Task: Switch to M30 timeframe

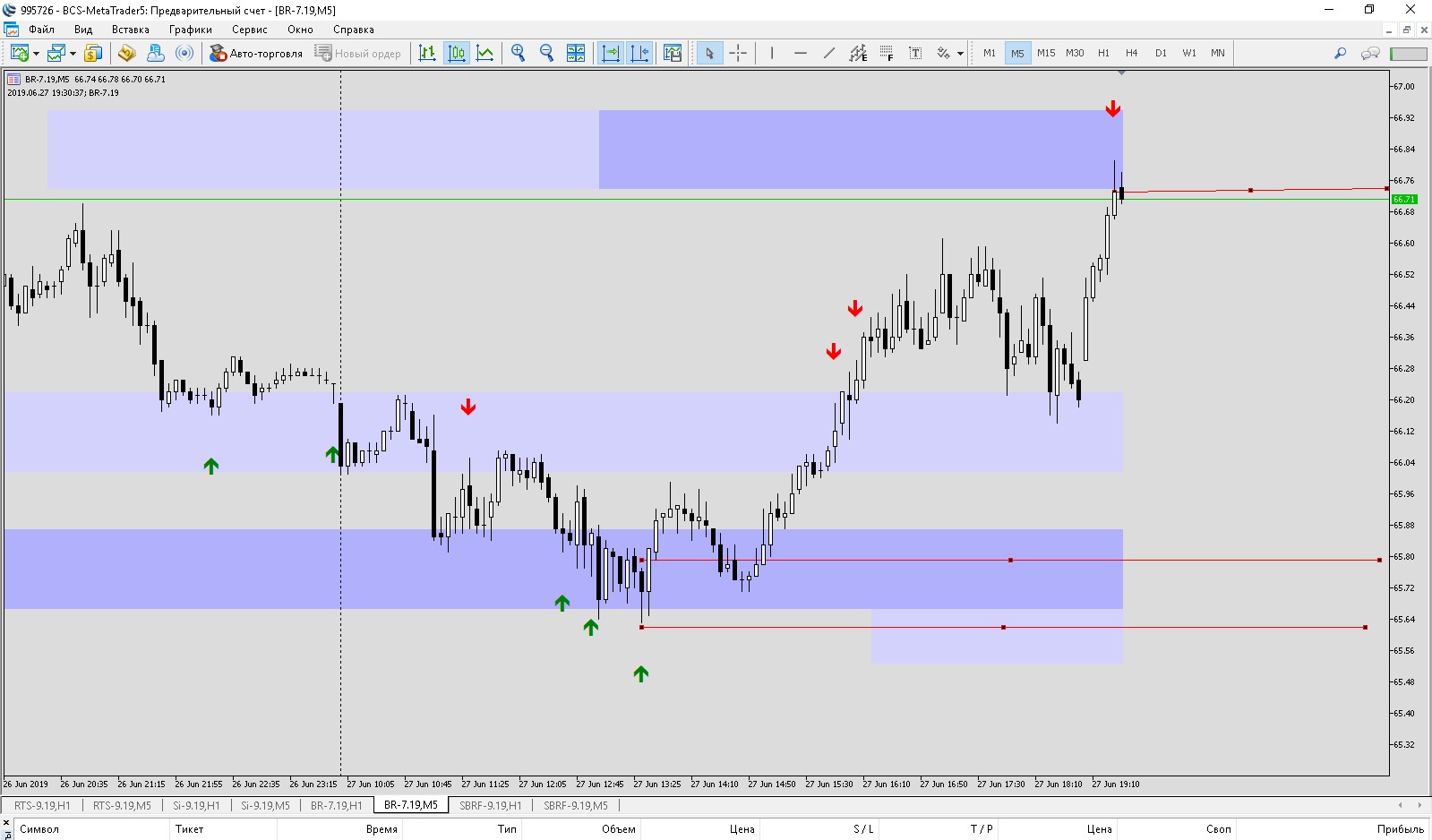Action: pos(1075,53)
